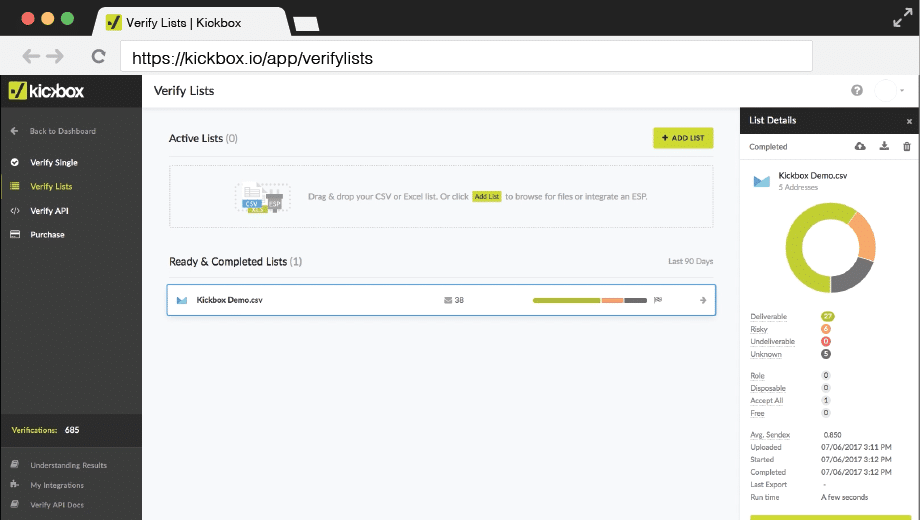
Task: Open Verify API in sidebar
Action: coord(49,211)
